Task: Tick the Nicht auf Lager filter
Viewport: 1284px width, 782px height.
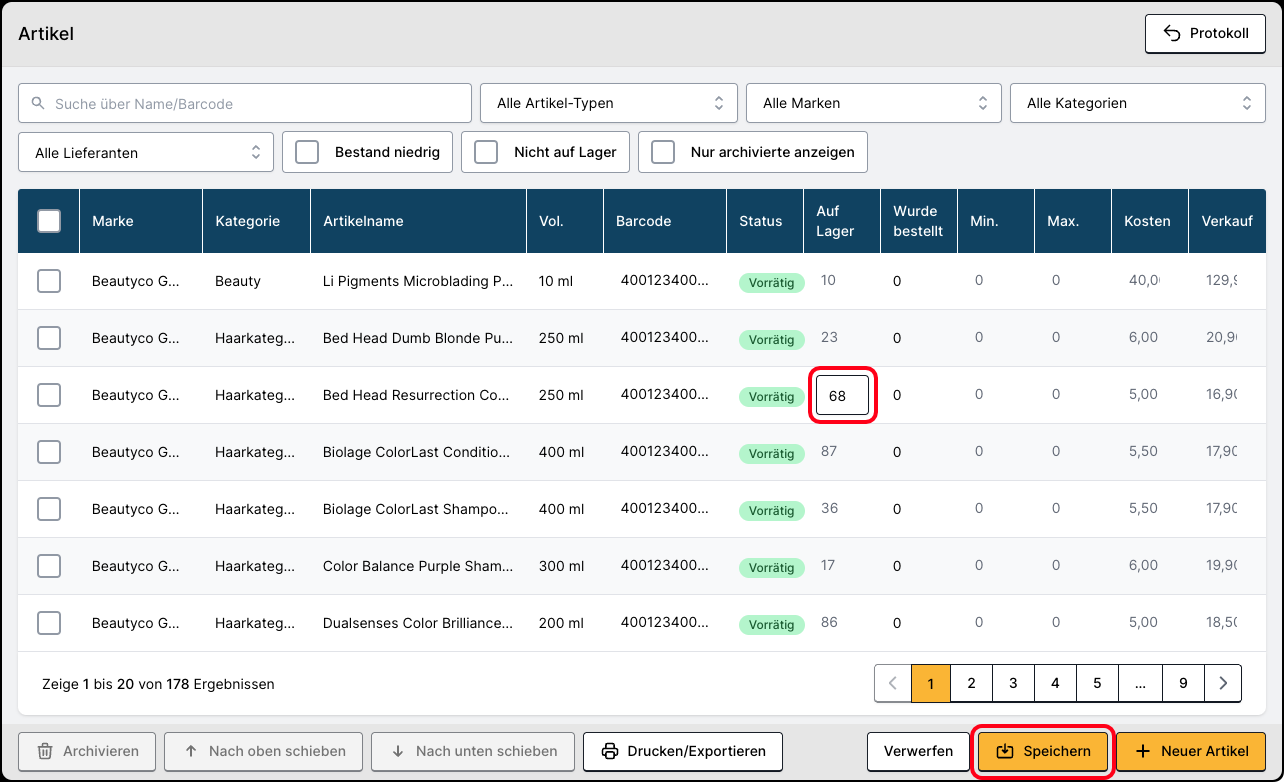Action: point(486,152)
